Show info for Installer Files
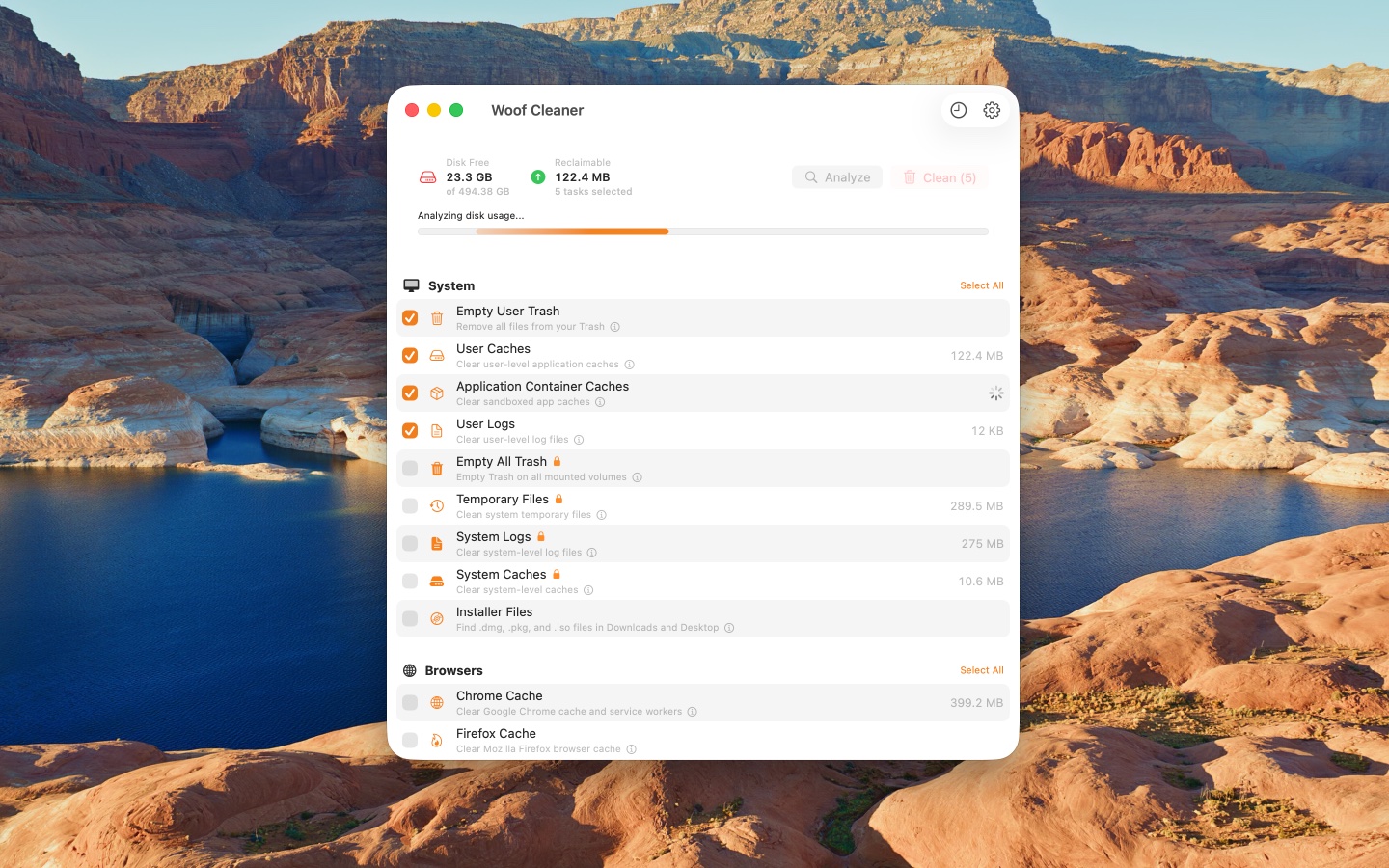The height and width of the screenshot is (868, 1389). pos(729,628)
